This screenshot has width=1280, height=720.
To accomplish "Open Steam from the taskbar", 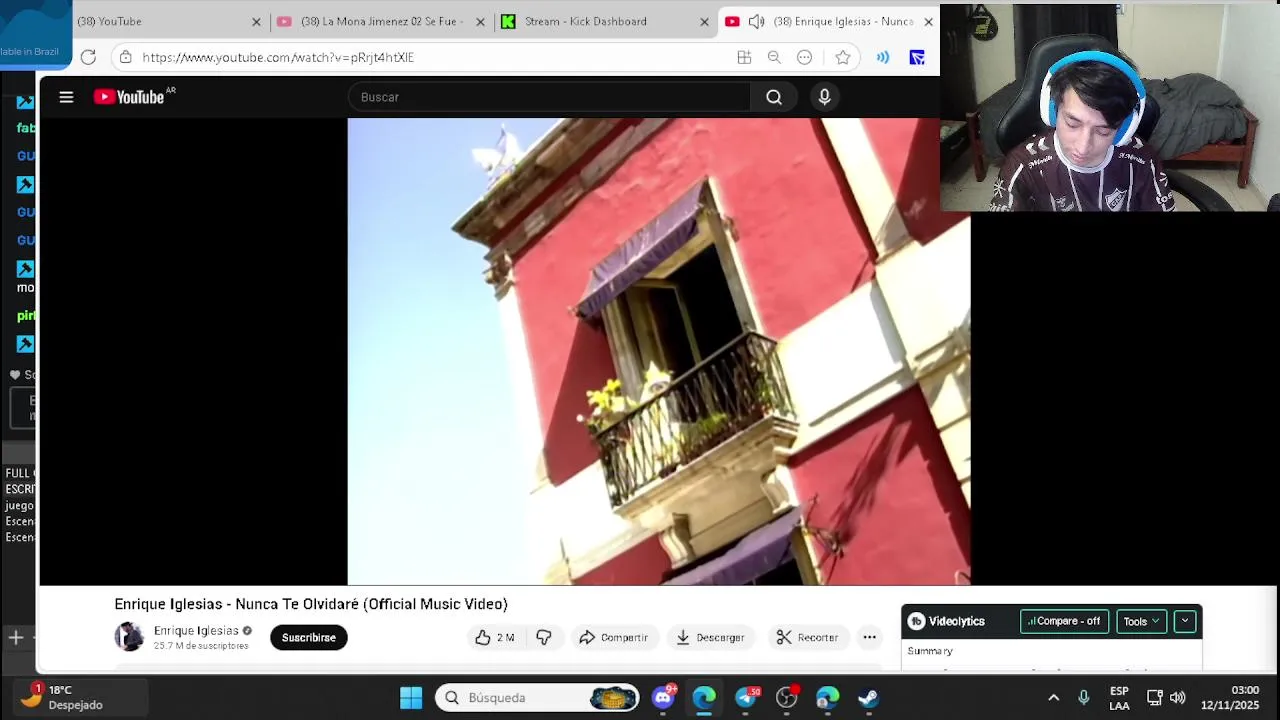I will [x=869, y=698].
